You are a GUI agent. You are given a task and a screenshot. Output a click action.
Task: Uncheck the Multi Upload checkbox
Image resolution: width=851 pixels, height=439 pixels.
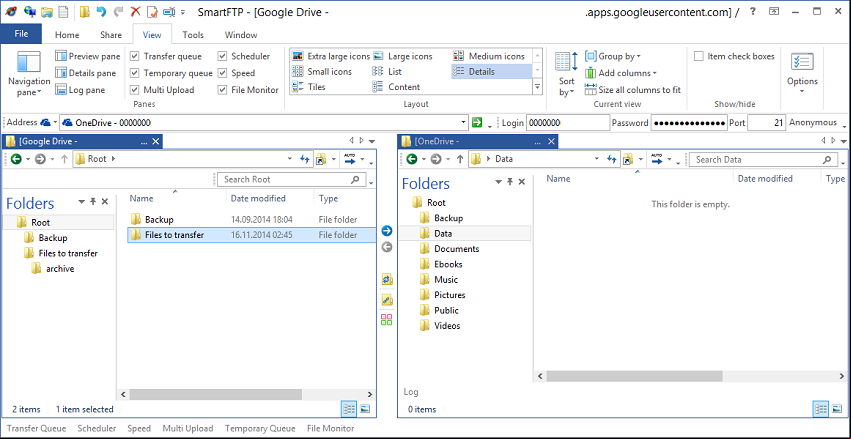(135, 90)
